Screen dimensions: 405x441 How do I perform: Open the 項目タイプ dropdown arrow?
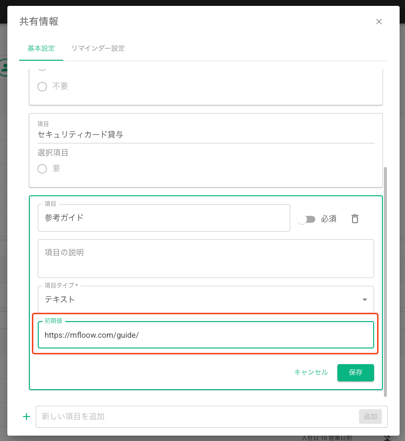tap(365, 299)
